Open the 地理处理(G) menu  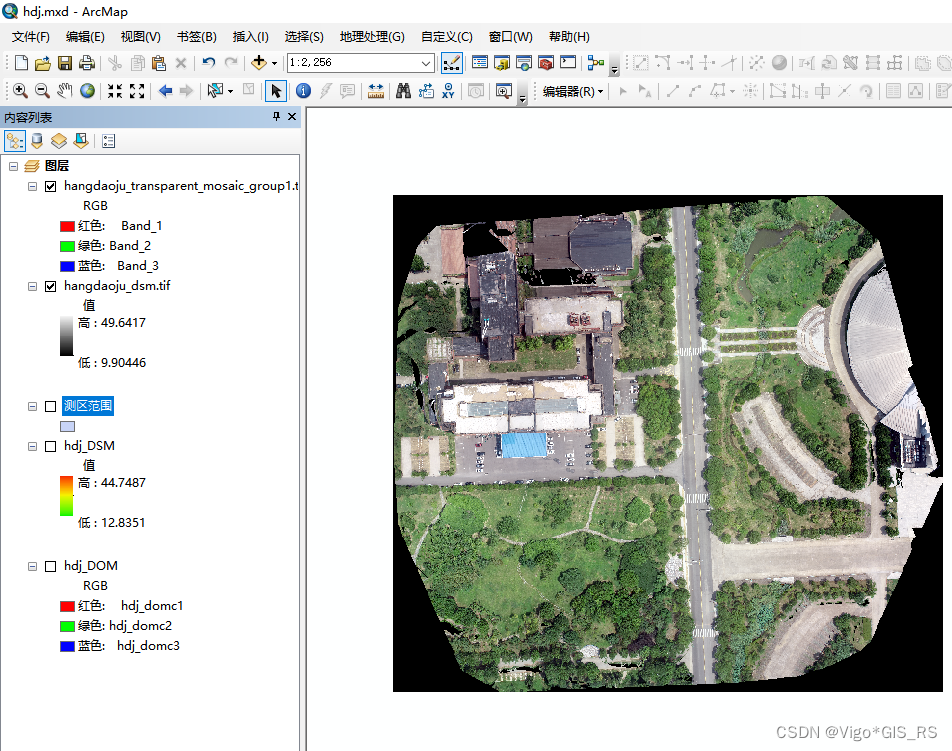coord(372,37)
